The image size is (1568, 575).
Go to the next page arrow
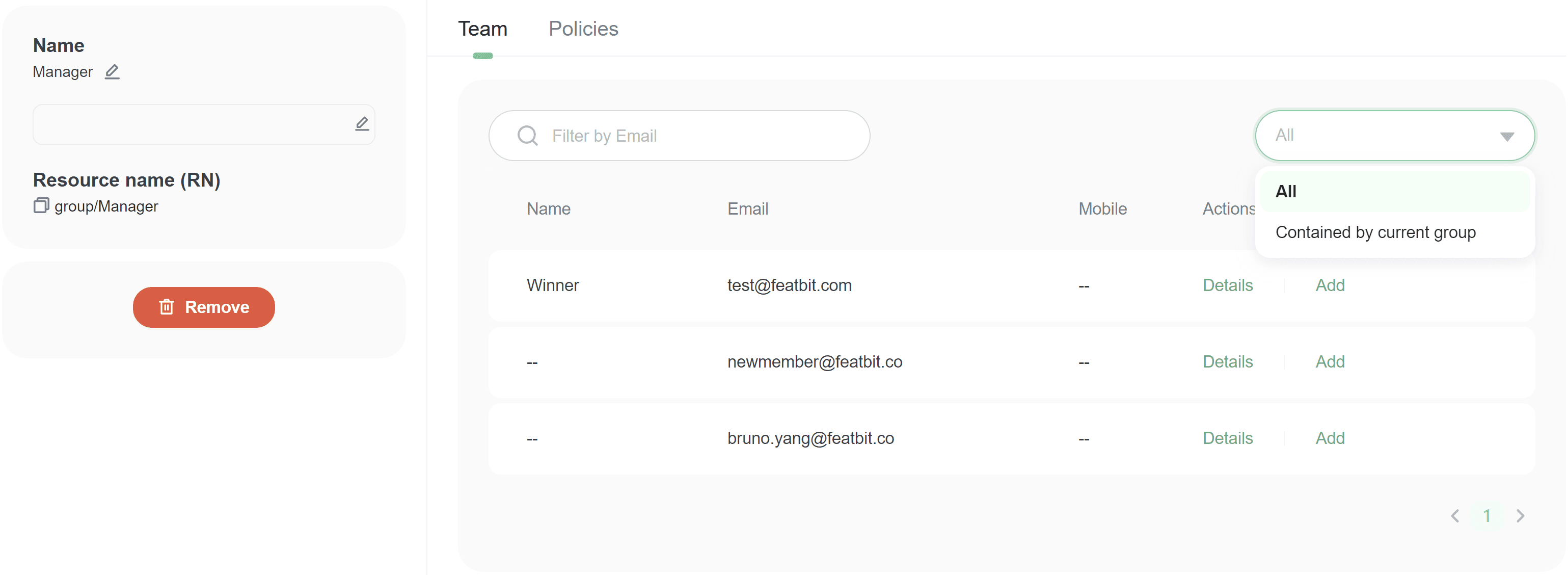click(1520, 515)
